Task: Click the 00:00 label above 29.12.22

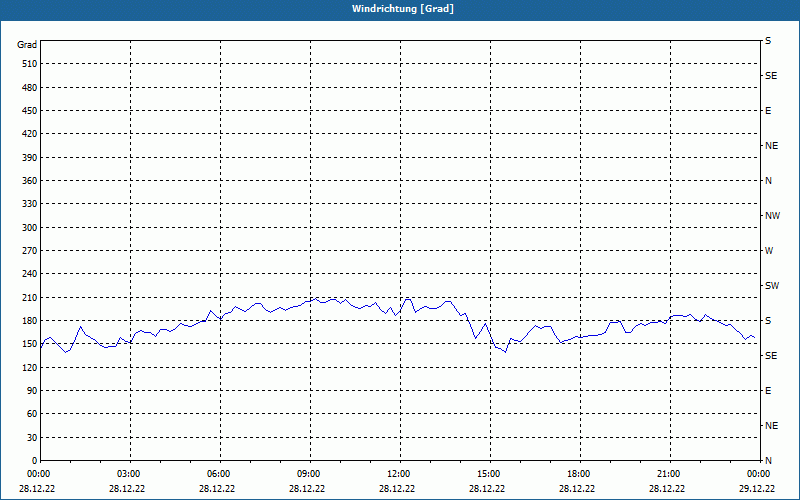Action: (758, 474)
